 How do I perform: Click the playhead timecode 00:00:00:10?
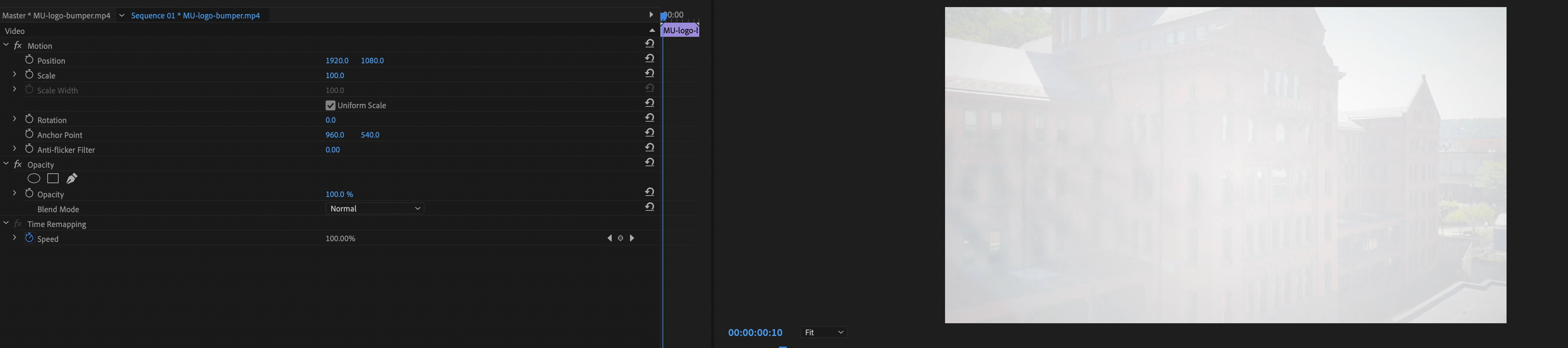coord(755,333)
